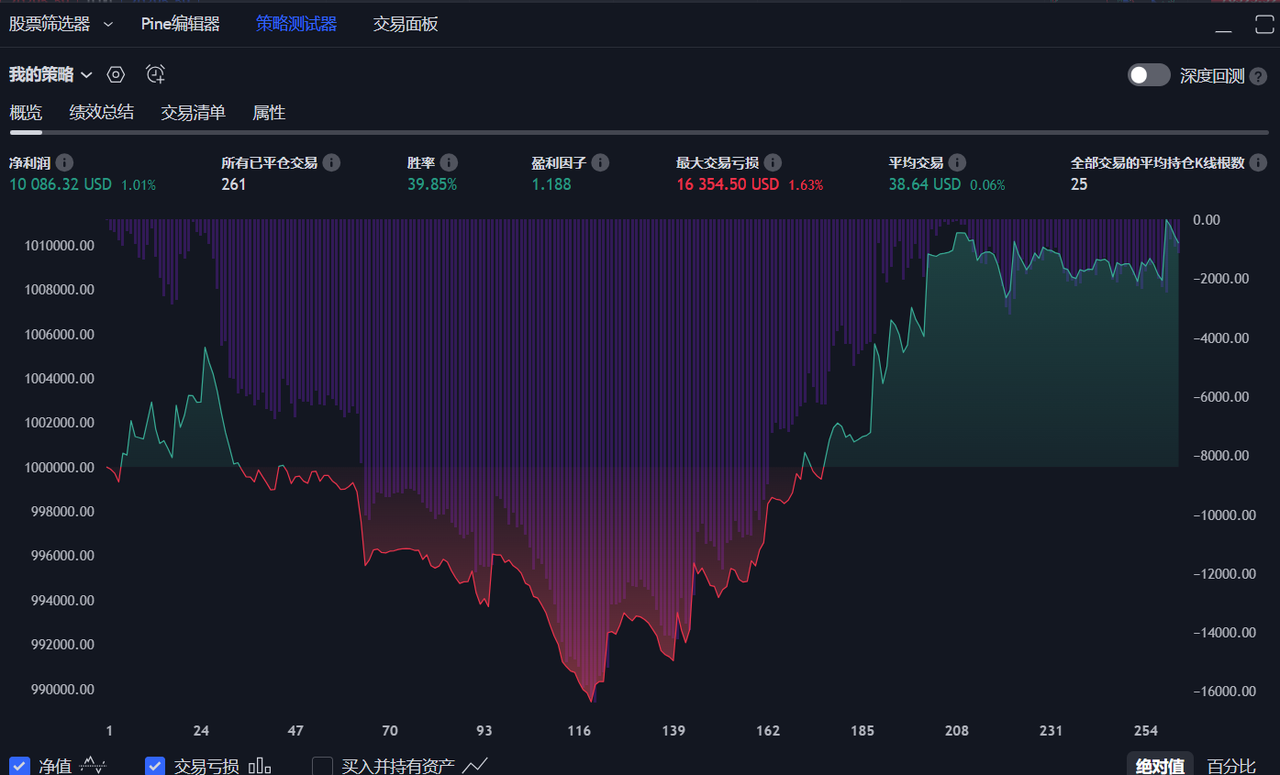This screenshot has height=775, width=1280.
Task: Click info icon next to 所有已平仓交易
Action: pos(332,162)
